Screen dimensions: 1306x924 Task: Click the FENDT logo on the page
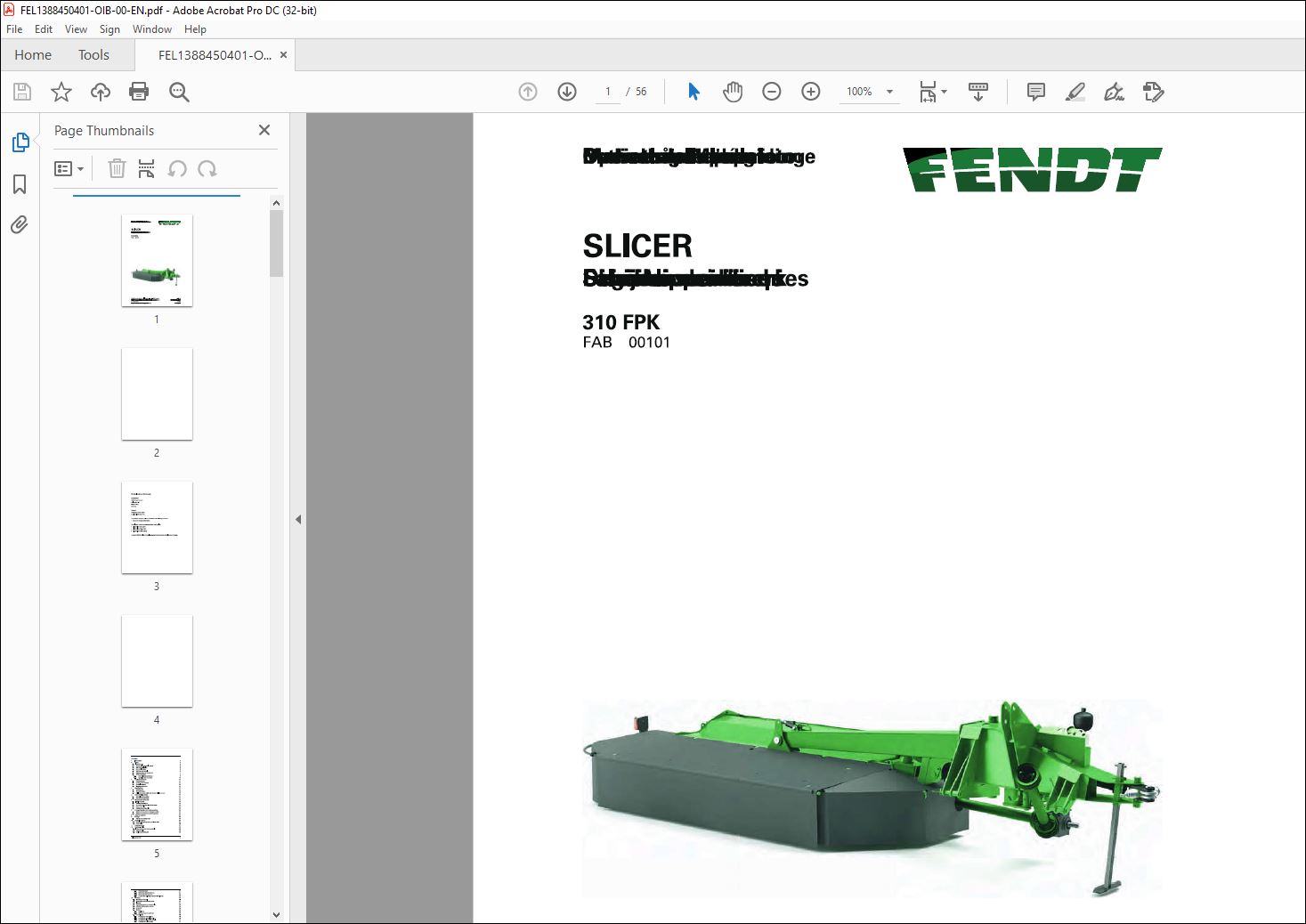click(1033, 170)
